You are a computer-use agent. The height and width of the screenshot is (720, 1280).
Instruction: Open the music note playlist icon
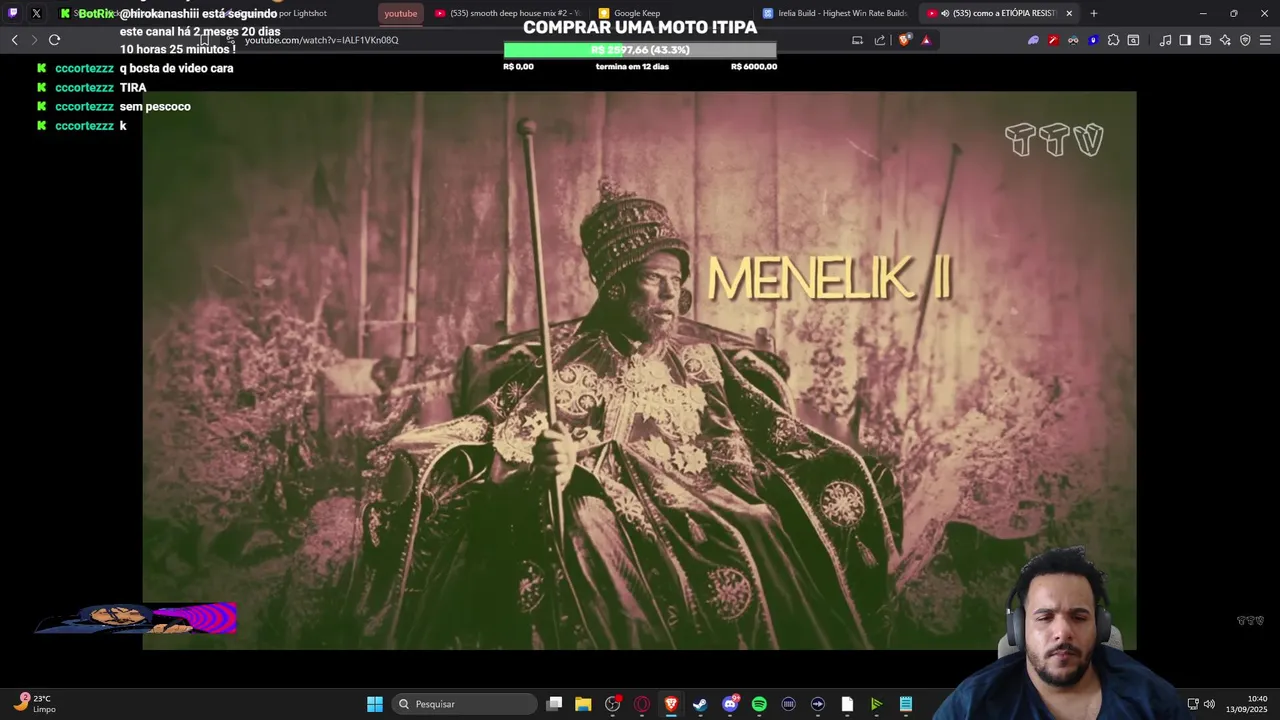[x=1165, y=40]
